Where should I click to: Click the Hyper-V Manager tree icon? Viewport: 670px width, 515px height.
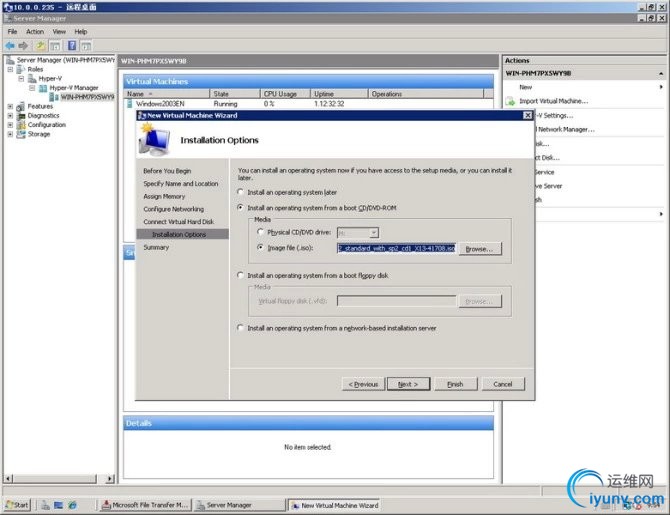[43, 88]
